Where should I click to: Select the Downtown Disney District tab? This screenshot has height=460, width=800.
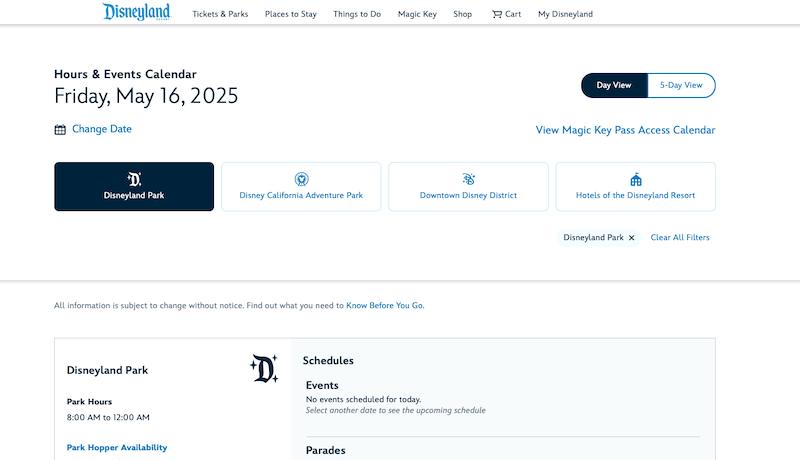468,187
